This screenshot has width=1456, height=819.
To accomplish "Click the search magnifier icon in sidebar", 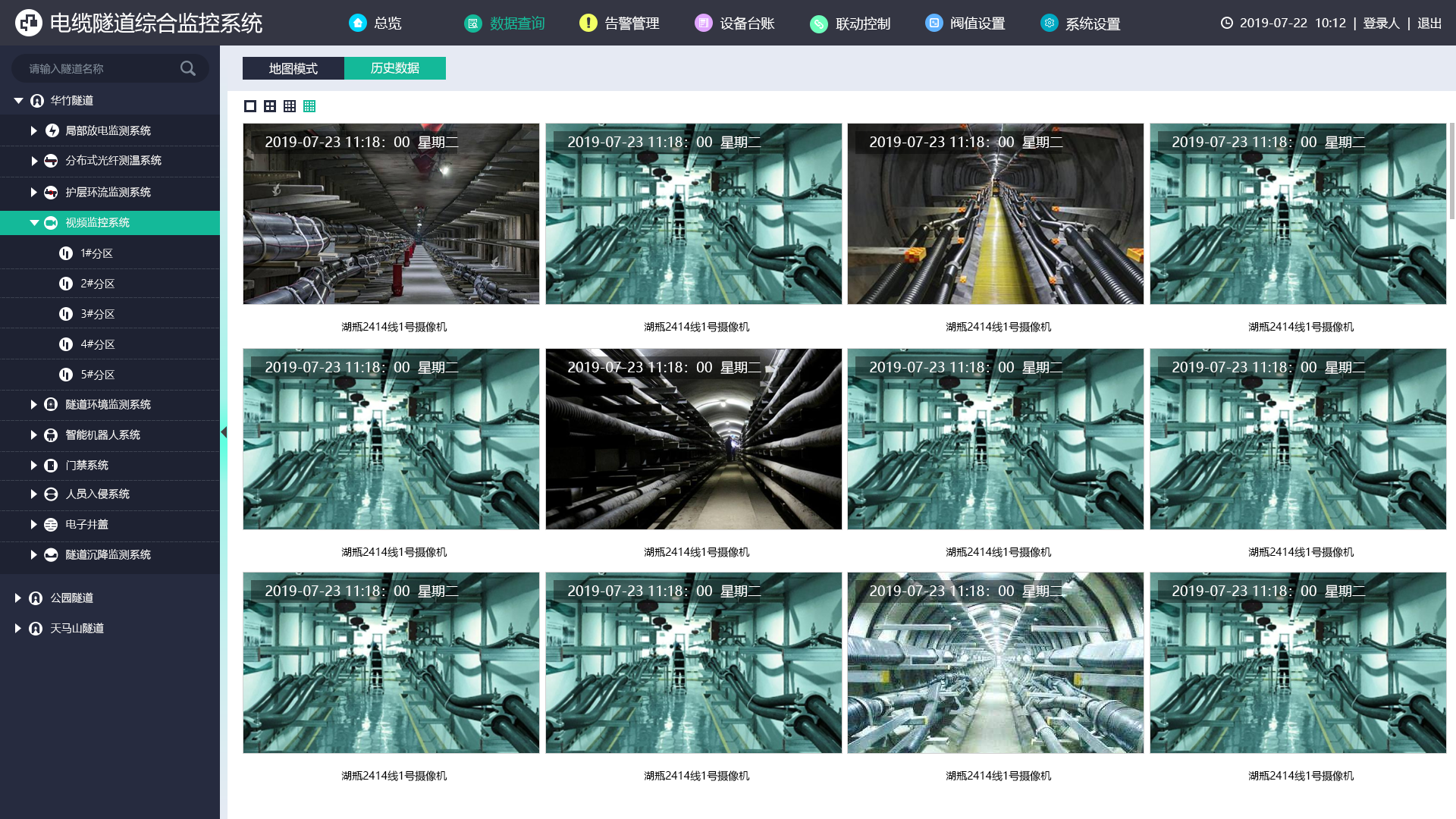I will [x=187, y=68].
